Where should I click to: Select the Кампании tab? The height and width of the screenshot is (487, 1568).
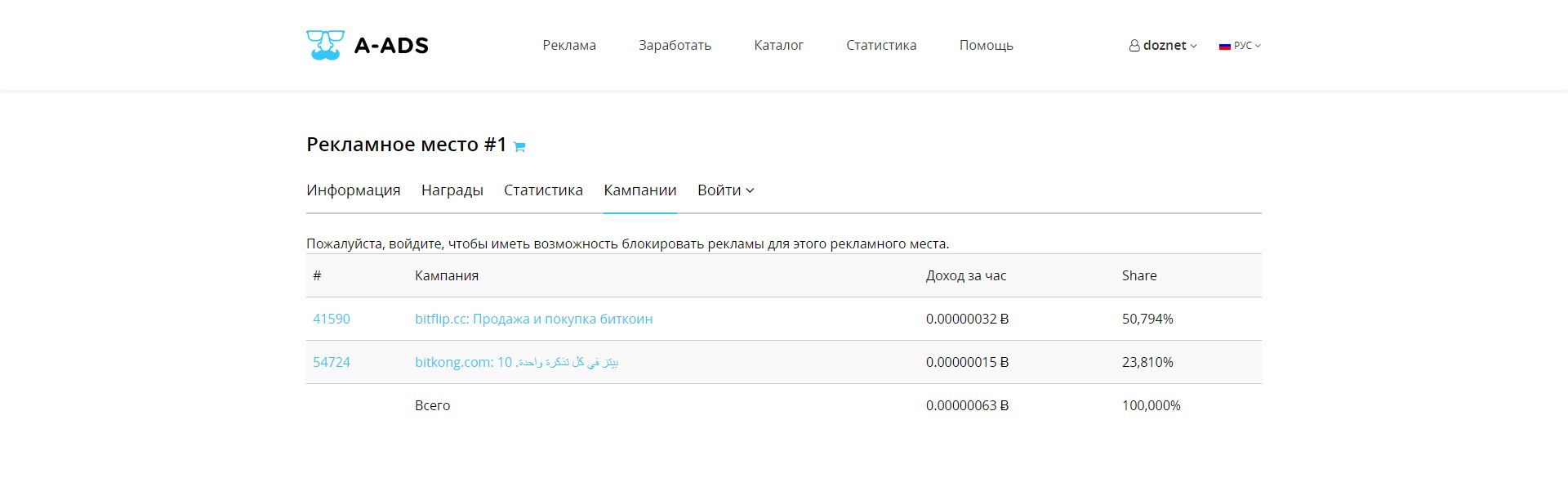tap(640, 190)
